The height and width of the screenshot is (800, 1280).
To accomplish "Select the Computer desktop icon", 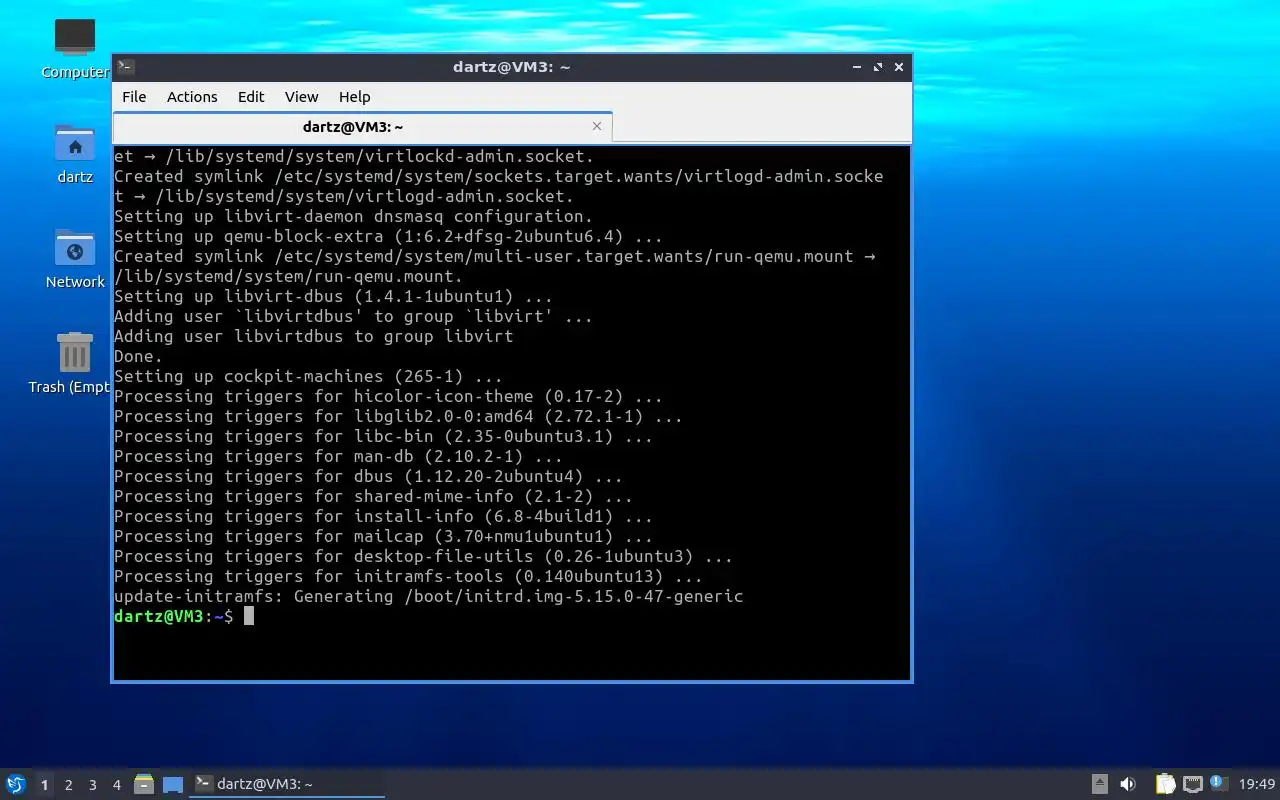I will coord(75,49).
